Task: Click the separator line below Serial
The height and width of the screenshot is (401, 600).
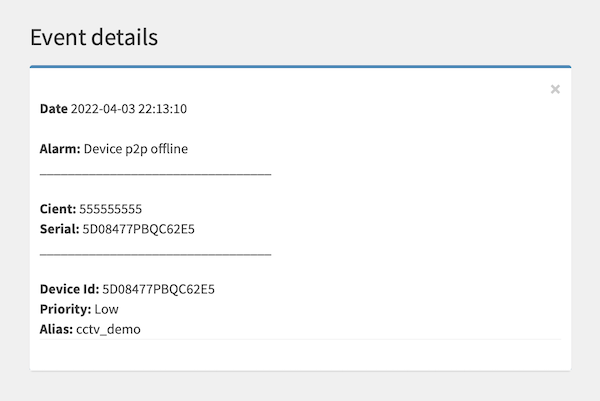Action: (x=155, y=254)
